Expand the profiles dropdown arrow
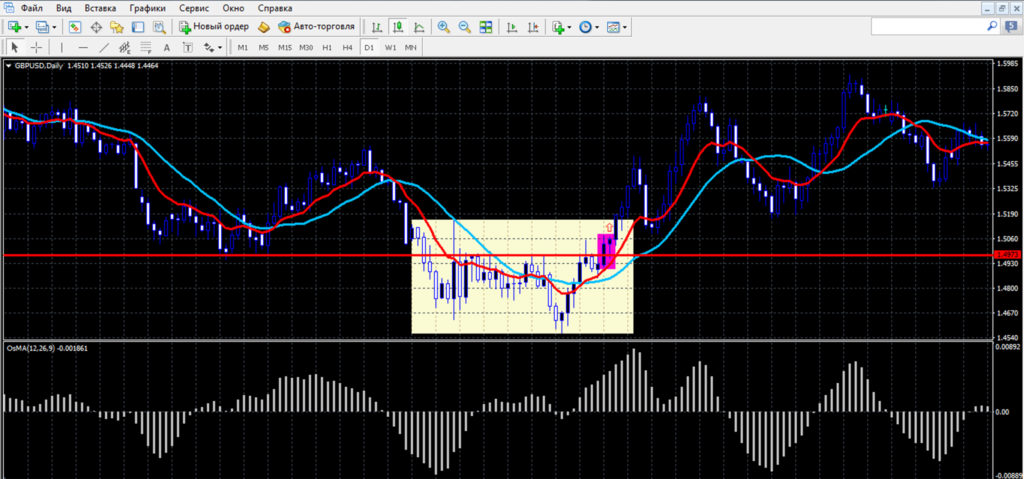 point(54,27)
